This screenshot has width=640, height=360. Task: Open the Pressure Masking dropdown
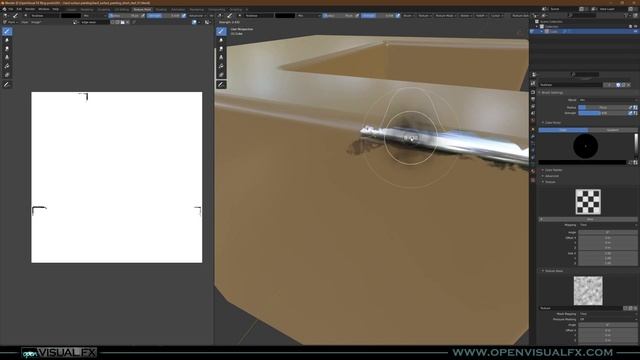(x=608, y=319)
